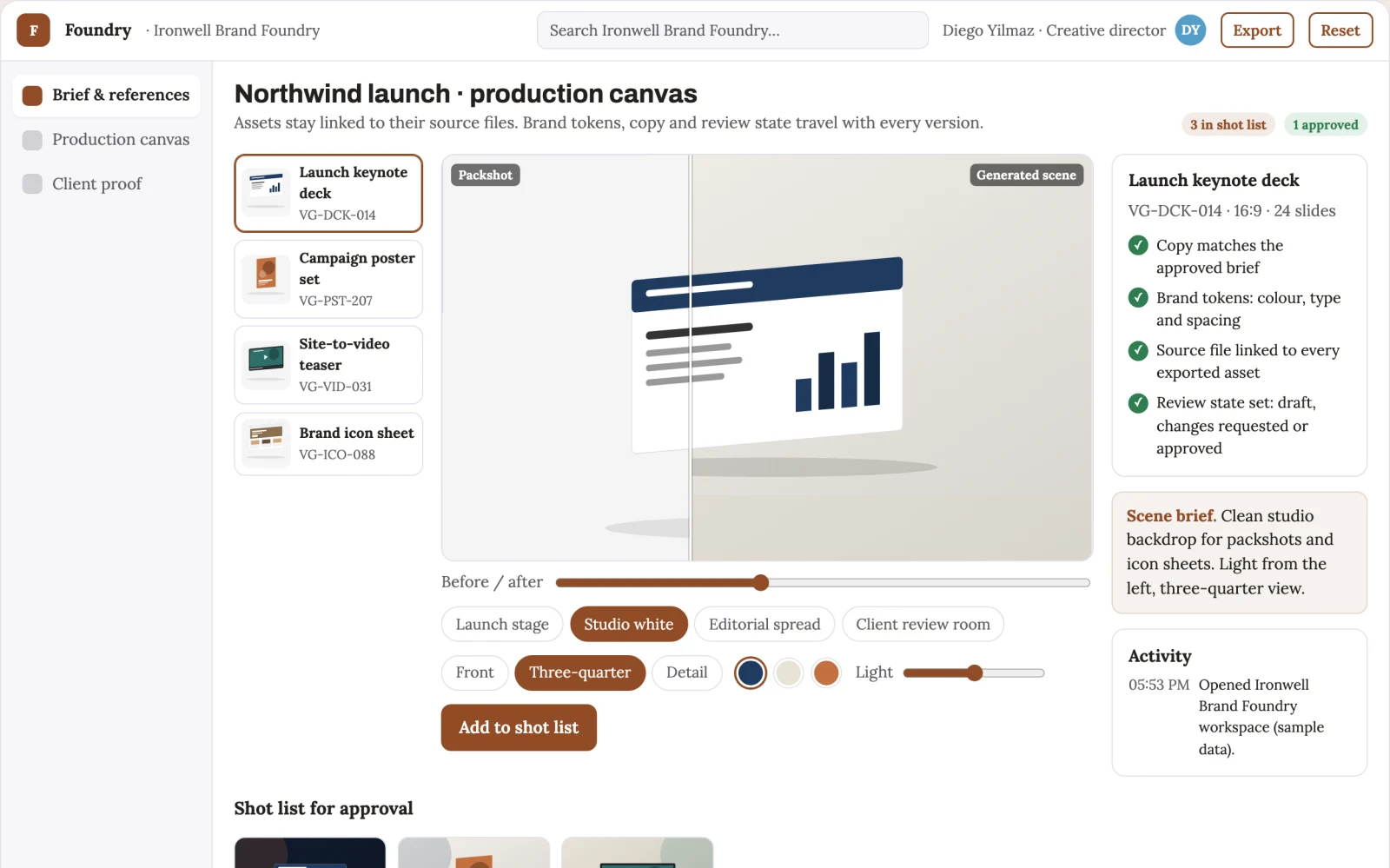Click the Generated scene label on canvas
The image size is (1390, 868).
[x=1026, y=176]
